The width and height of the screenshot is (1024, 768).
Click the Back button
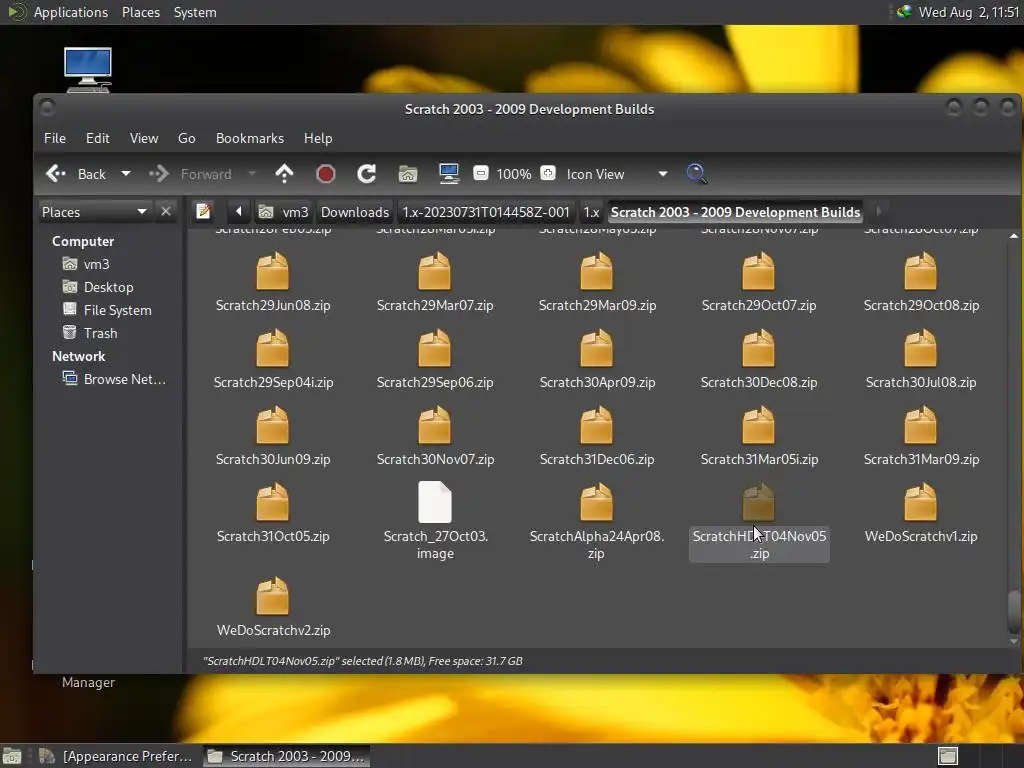tap(78, 174)
